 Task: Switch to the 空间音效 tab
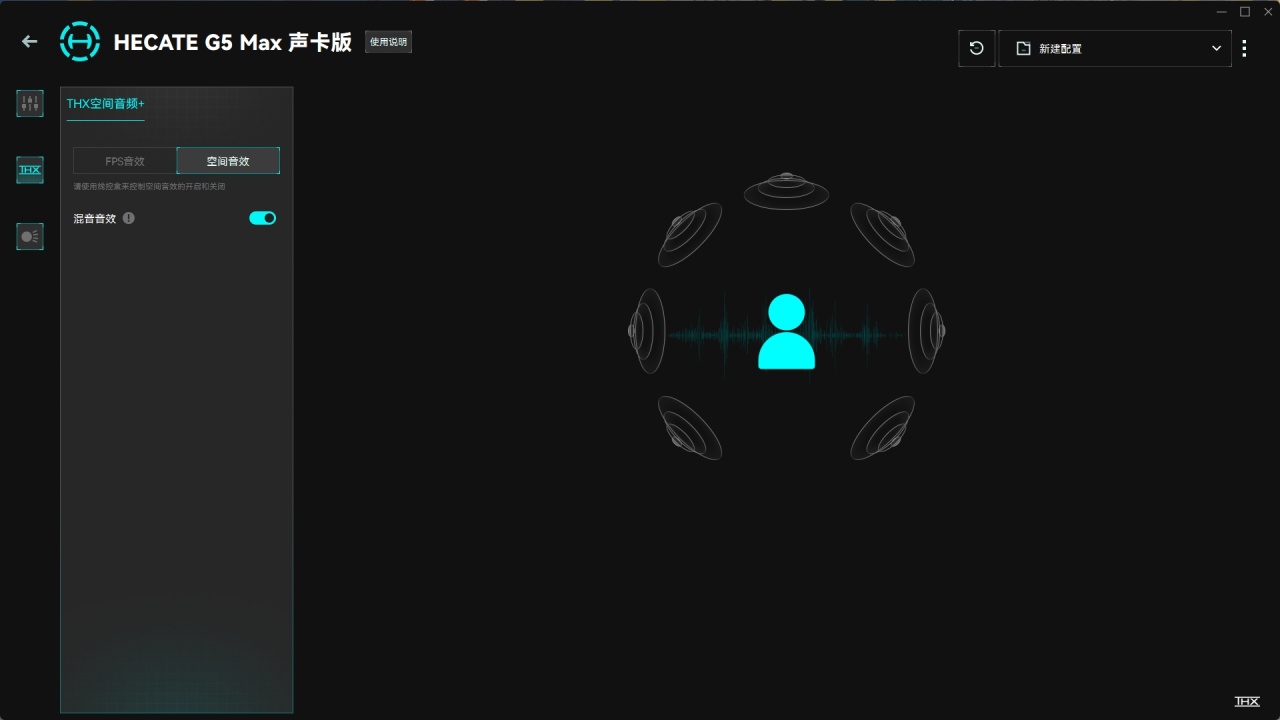tap(228, 161)
